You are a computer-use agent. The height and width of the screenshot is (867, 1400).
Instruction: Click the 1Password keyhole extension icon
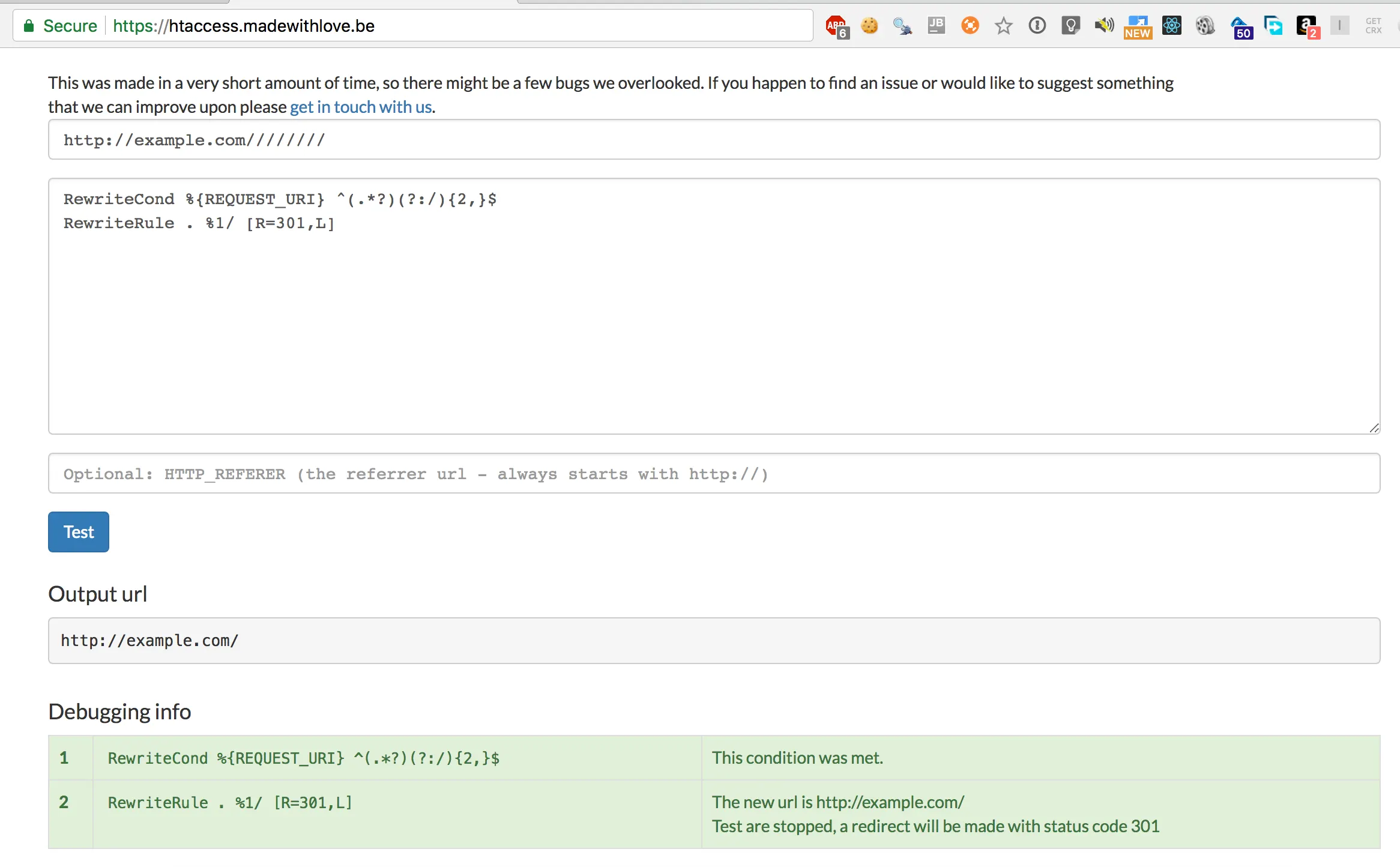pos(1037,26)
